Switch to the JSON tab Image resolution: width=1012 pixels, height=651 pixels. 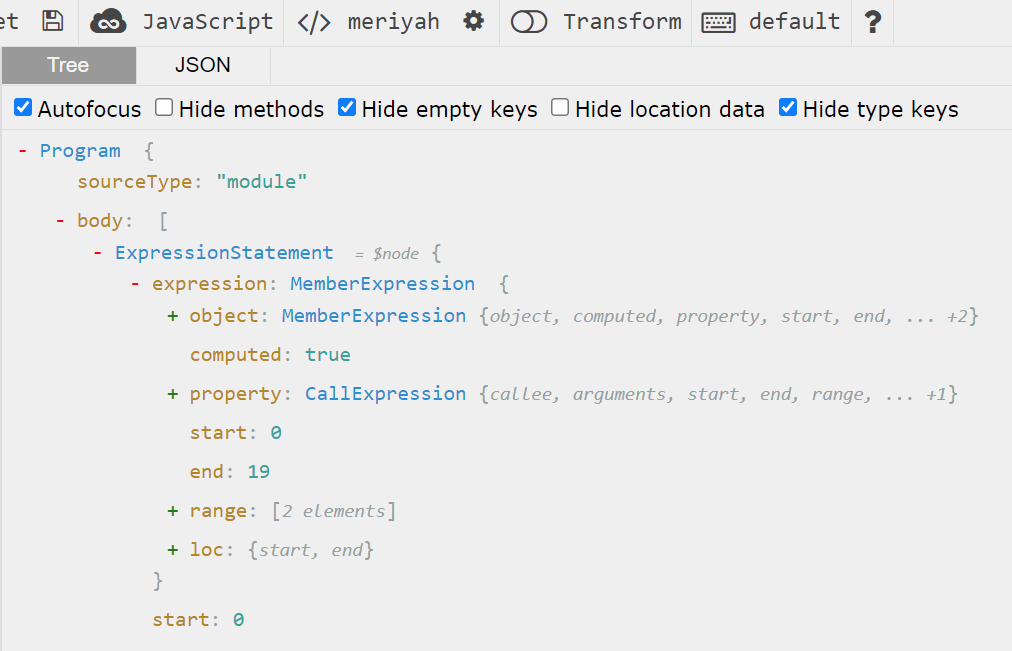[x=202, y=65]
